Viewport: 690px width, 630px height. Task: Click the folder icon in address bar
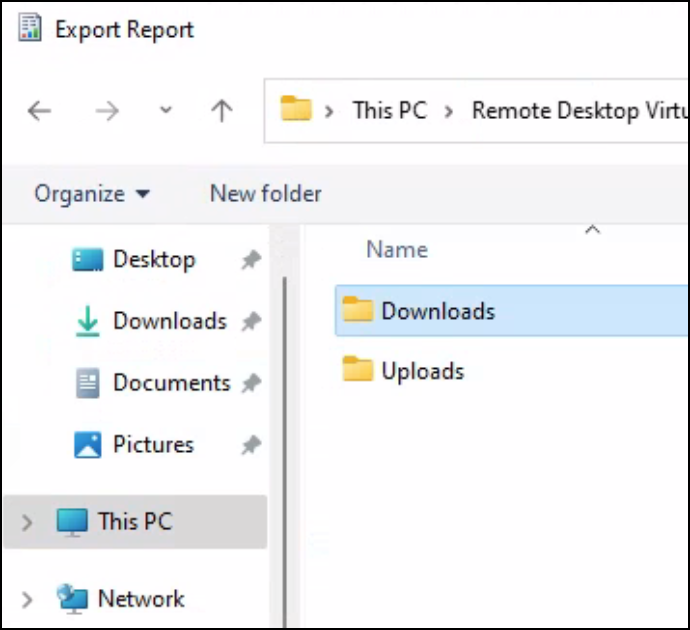click(x=295, y=109)
